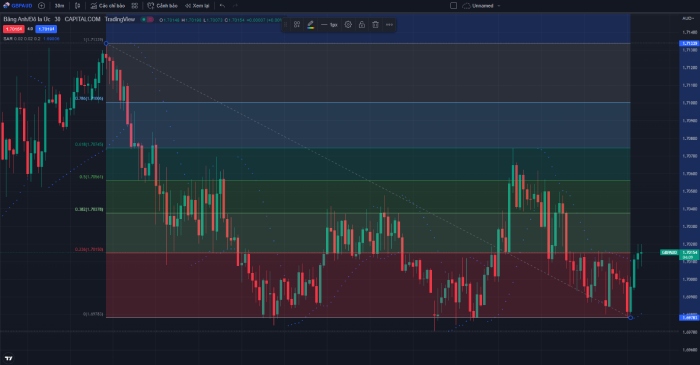Click the CAPITAL.COM exchange label
700x365 pixels.
click(82, 19)
